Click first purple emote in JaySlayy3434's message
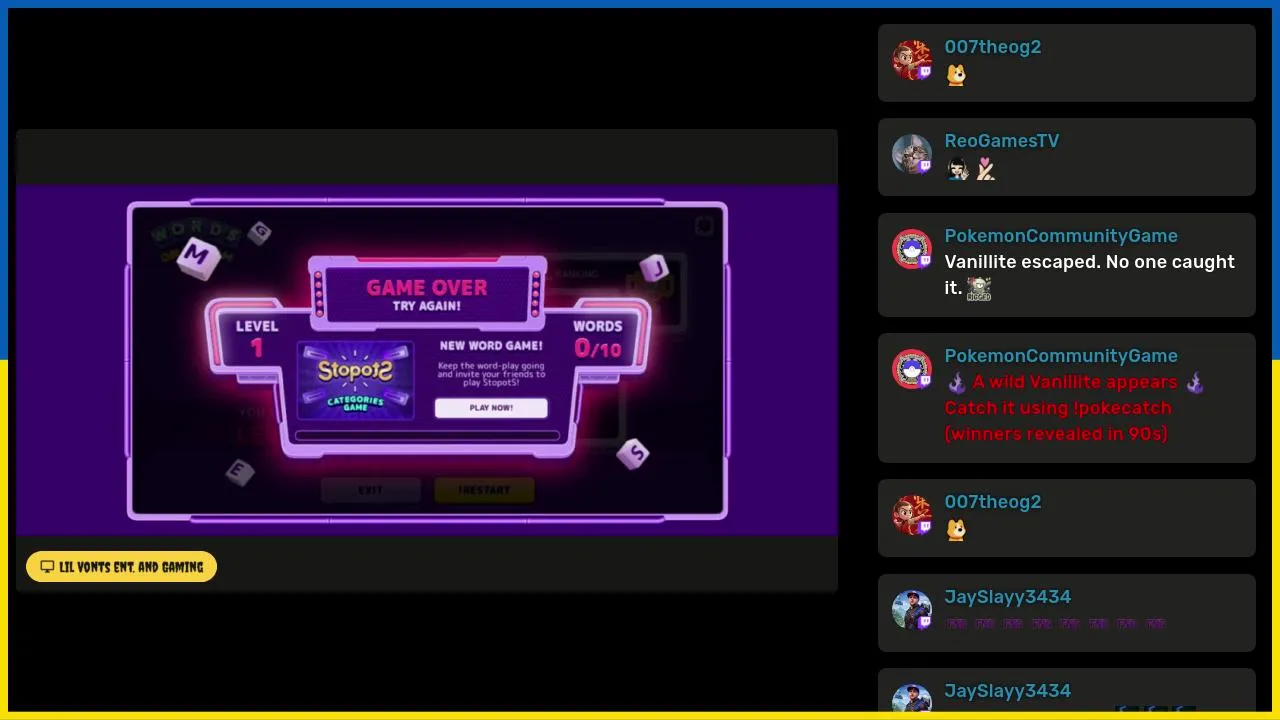 coord(956,624)
